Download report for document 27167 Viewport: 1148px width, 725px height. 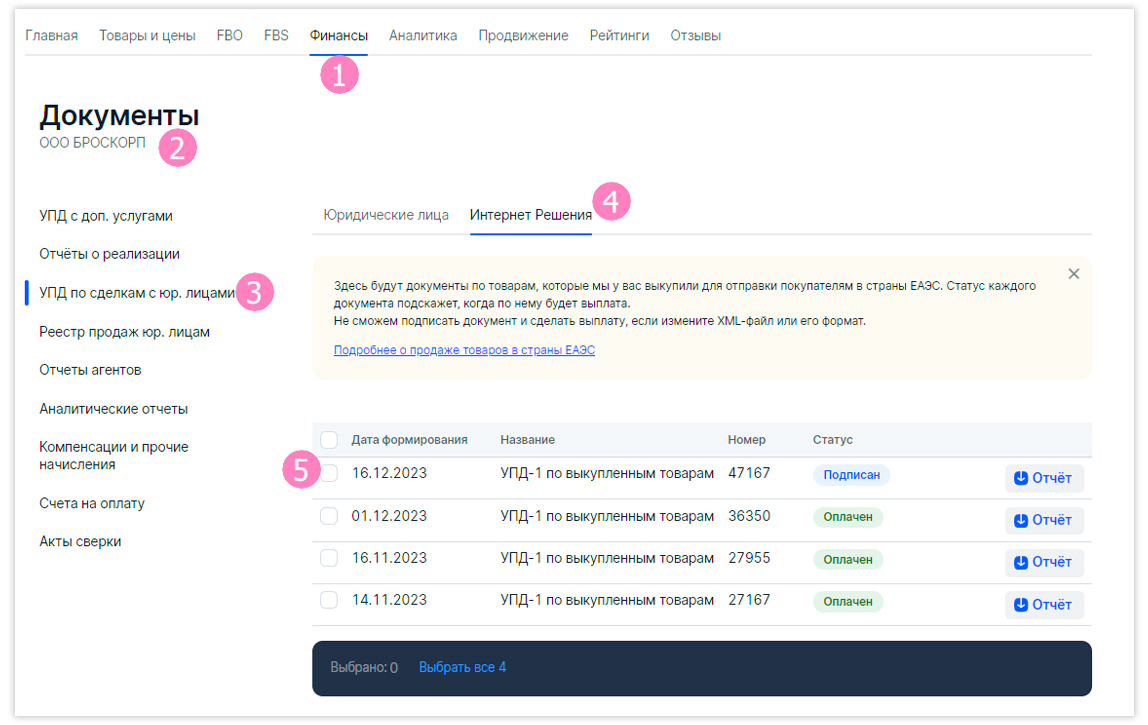1043,604
